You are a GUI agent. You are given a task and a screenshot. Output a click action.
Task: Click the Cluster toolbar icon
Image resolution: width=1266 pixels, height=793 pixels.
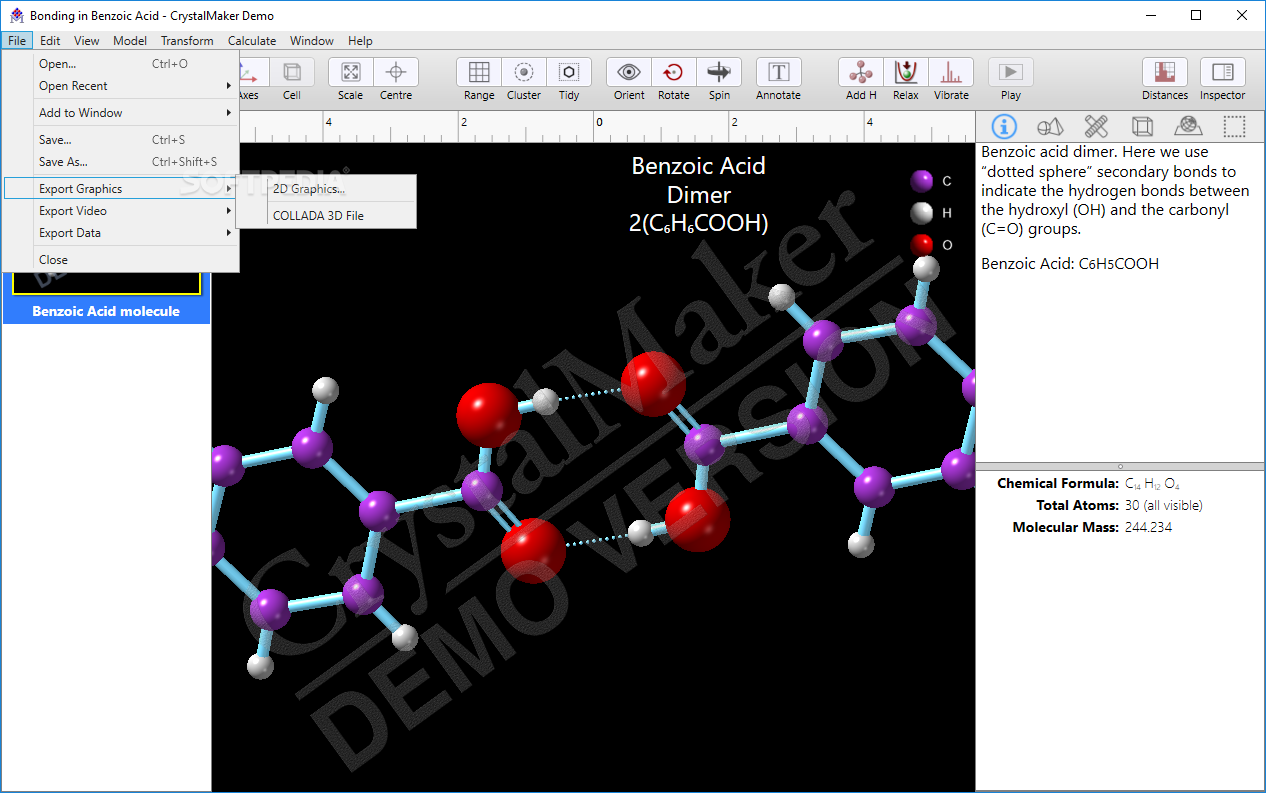click(524, 72)
